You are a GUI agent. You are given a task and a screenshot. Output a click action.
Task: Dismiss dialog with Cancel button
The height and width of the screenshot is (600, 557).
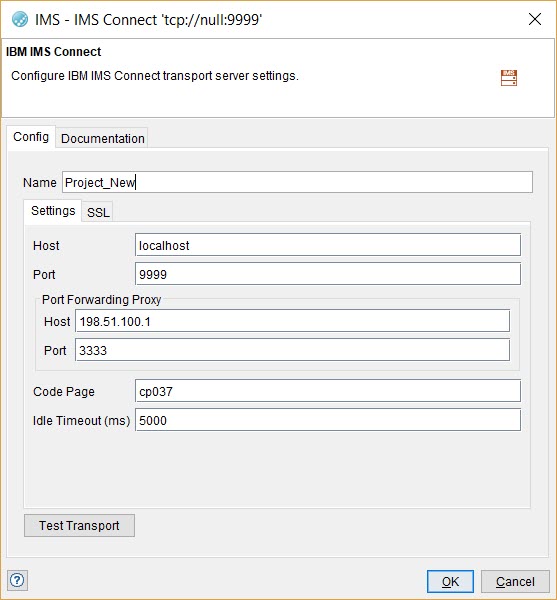(515, 581)
